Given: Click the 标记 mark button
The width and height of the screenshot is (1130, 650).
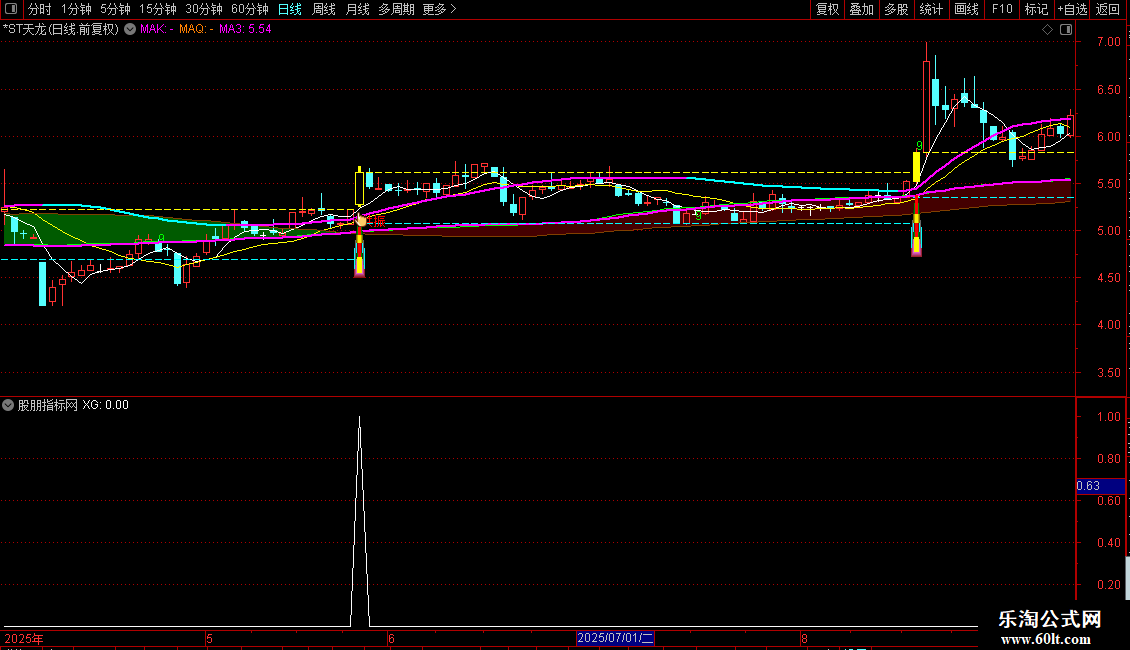Looking at the screenshot, I should click(x=1036, y=9).
